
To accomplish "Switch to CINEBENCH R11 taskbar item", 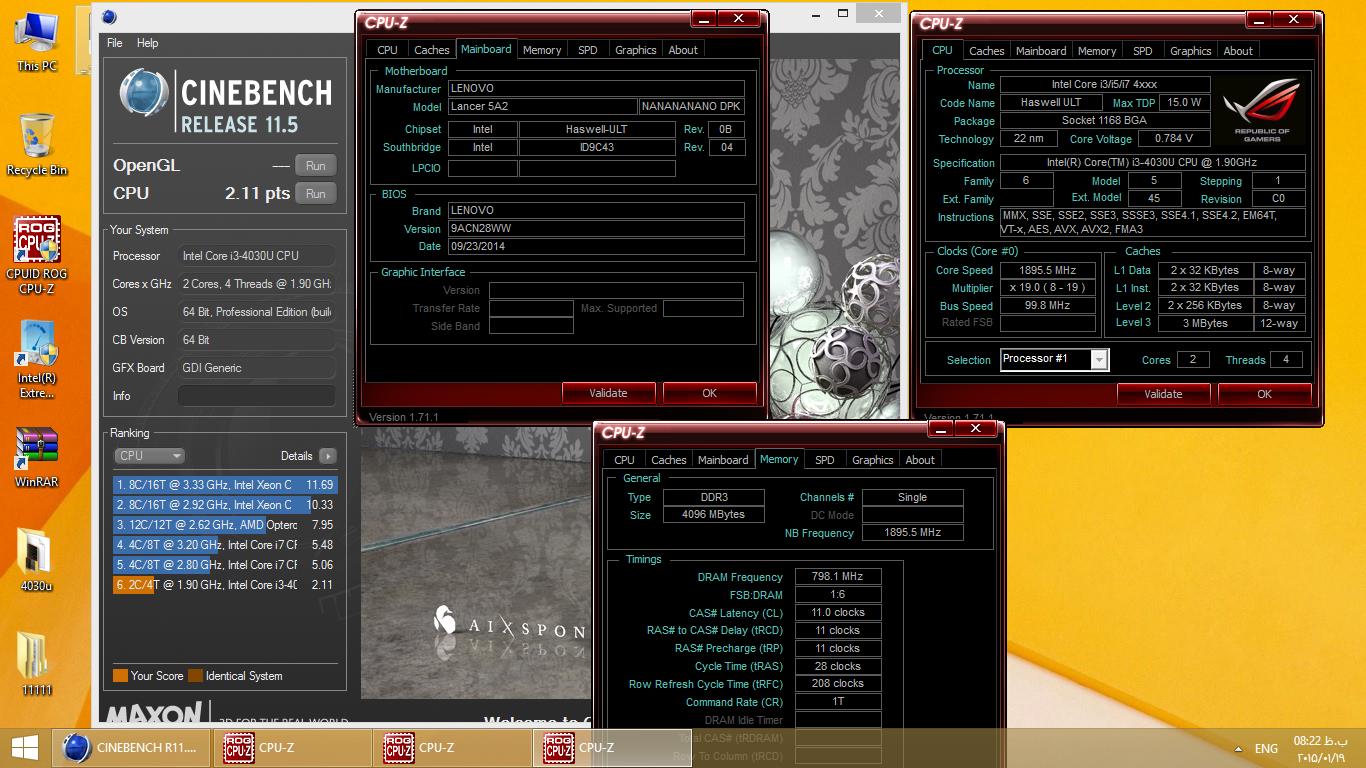I will [x=132, y=748].
